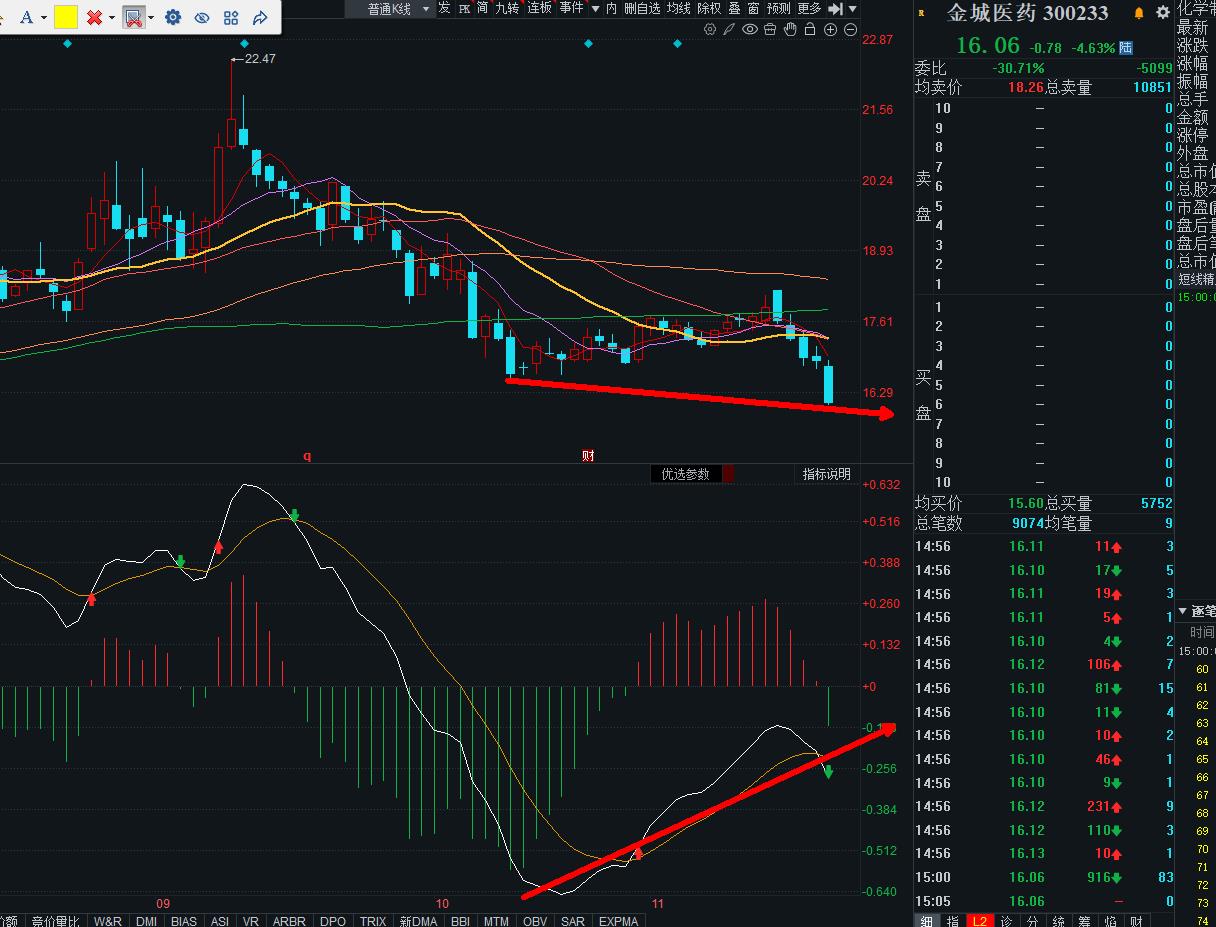Image resolution: width=1216 pixels, height=927 pixels.
Task: Expand the arrow after 事件
Action: pos(594,9)
